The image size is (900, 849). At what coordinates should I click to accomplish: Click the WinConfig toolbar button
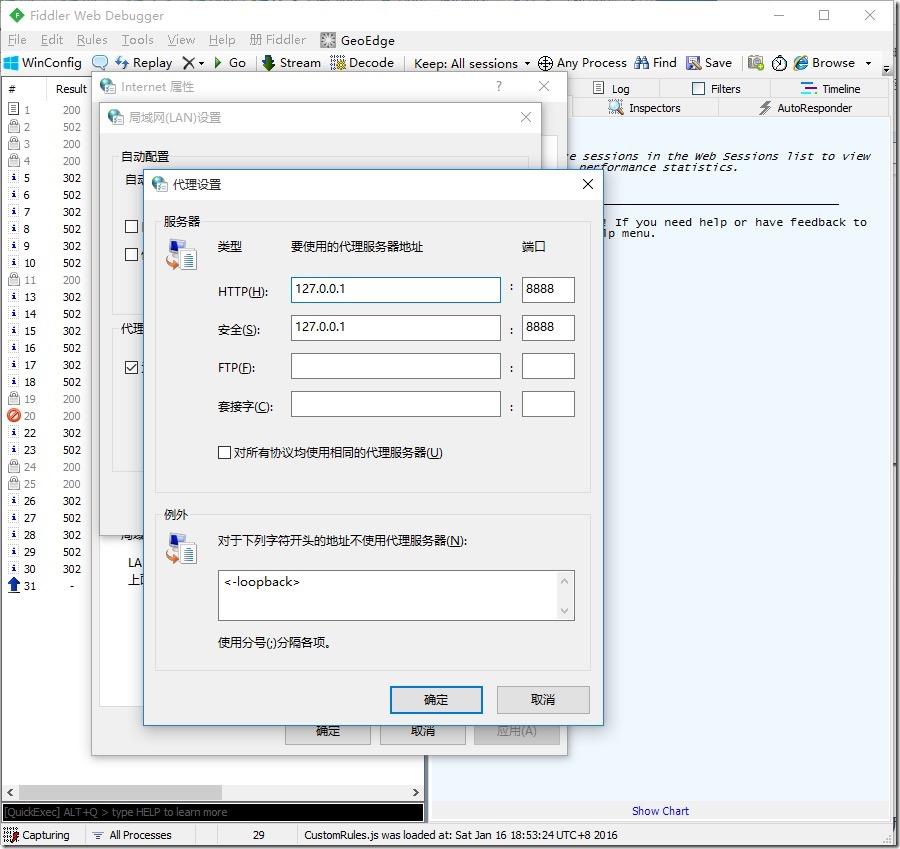[x=43, y=63]
